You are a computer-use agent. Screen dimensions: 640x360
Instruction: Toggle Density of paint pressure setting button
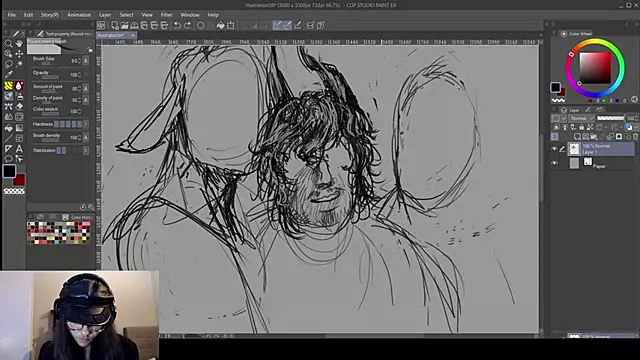point(86,100)
